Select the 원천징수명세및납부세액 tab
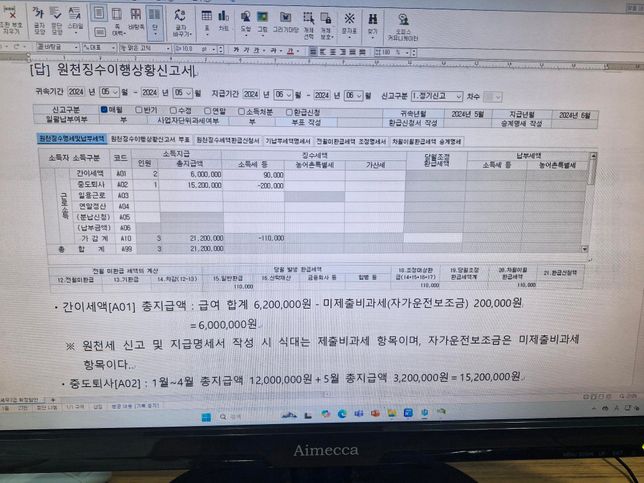The height and width of the screenshot is (483, 644). (71, 139)
